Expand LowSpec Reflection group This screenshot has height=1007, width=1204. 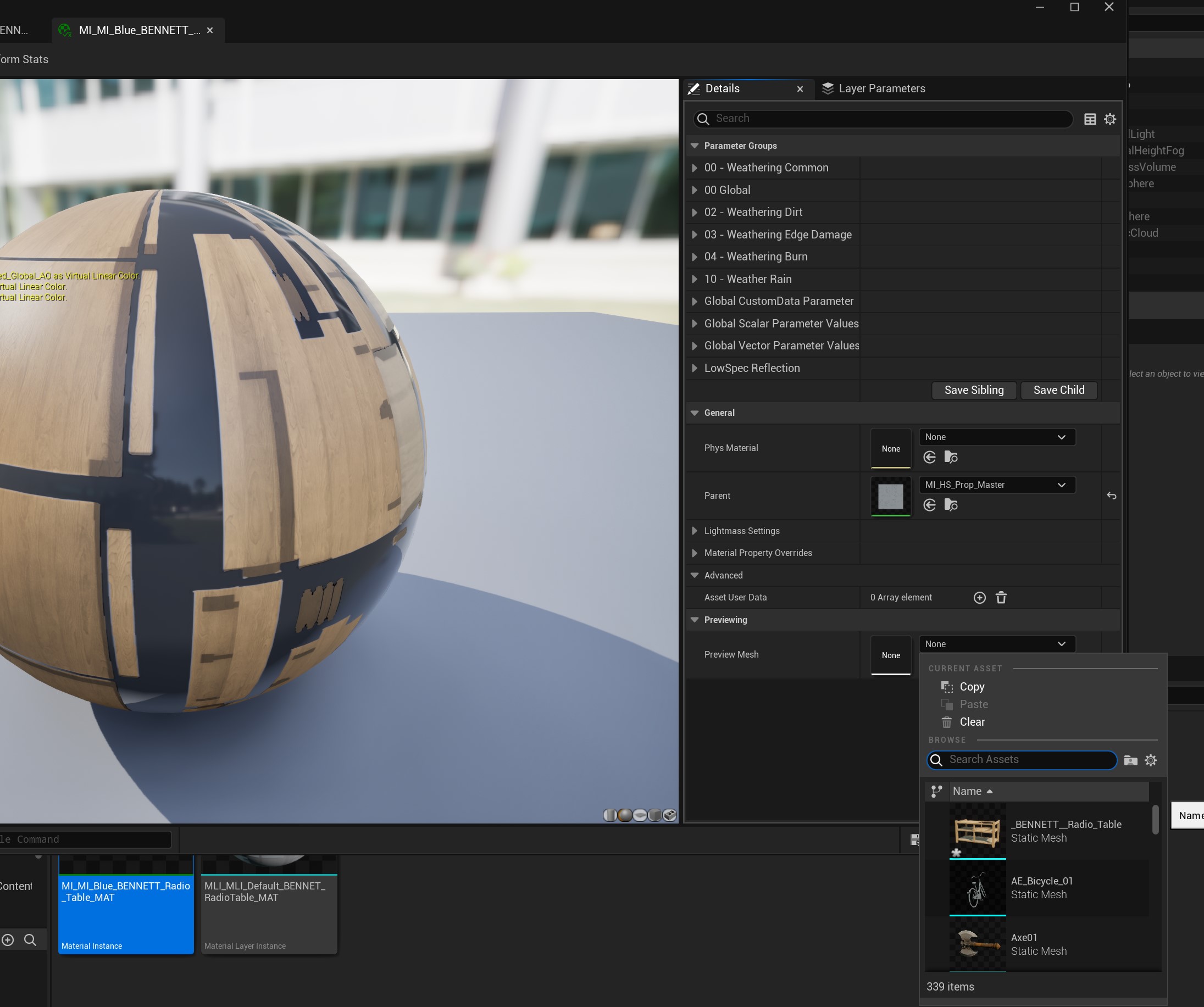[694, 368]
